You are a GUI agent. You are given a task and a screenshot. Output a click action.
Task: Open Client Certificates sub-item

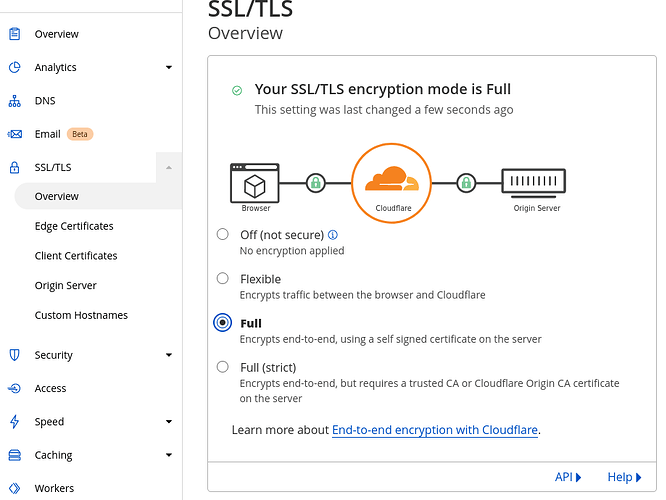pyautogui.click(x=76, y=256)
